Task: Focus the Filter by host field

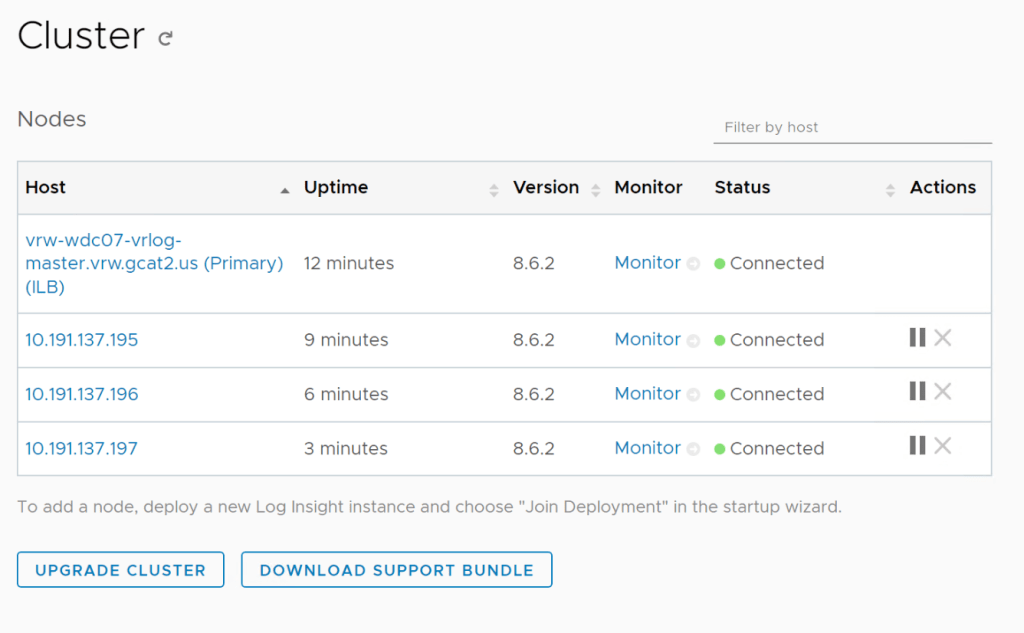Action: coord(852,128)
